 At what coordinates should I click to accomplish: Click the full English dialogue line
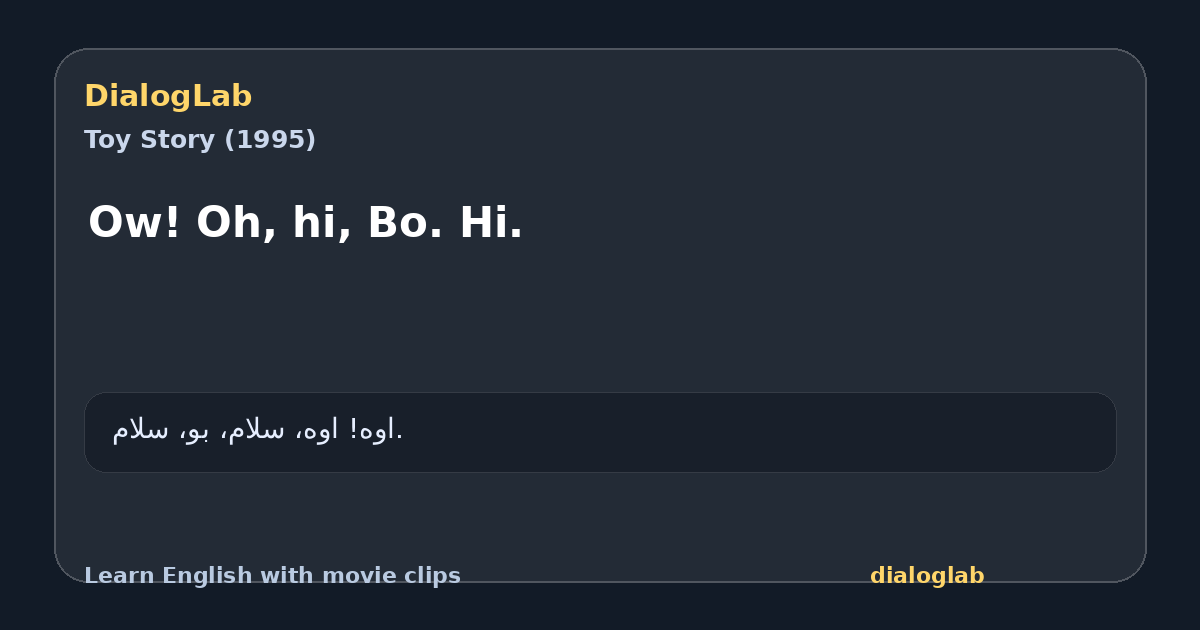coord(306,223)
